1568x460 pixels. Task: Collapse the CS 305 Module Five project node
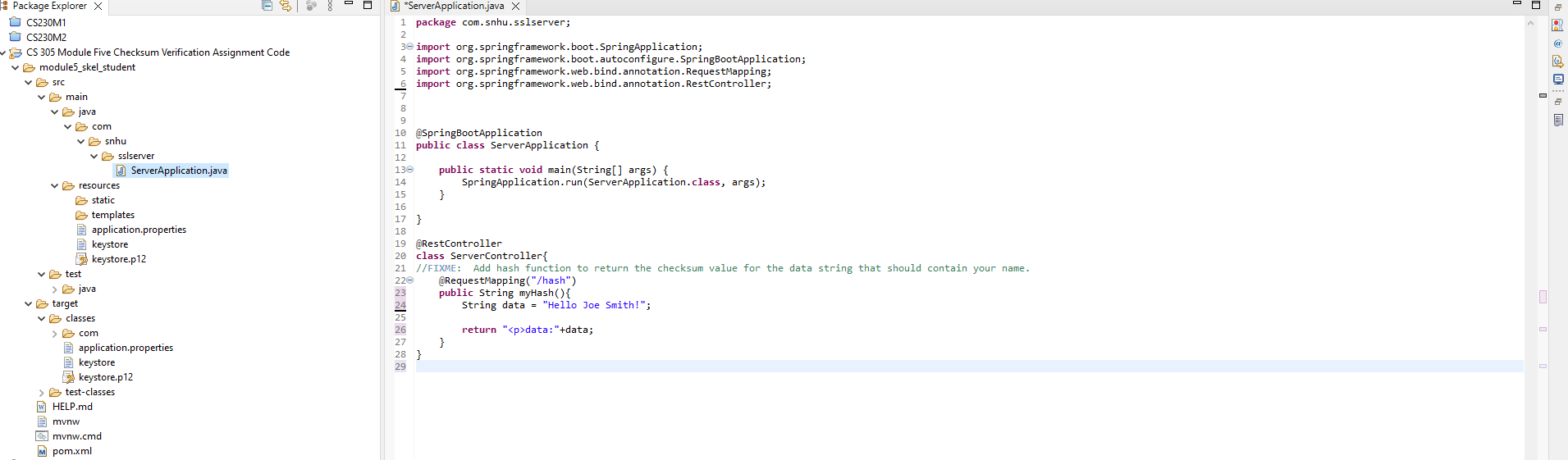(3, 52)
